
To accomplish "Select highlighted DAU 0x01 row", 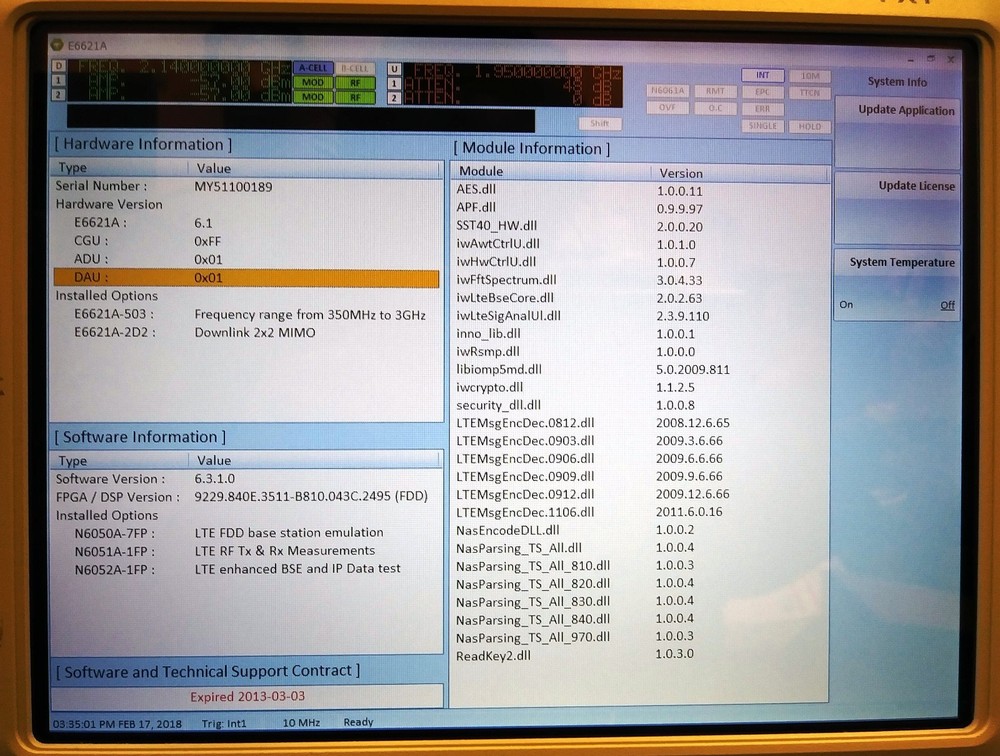I will [247, 278].
